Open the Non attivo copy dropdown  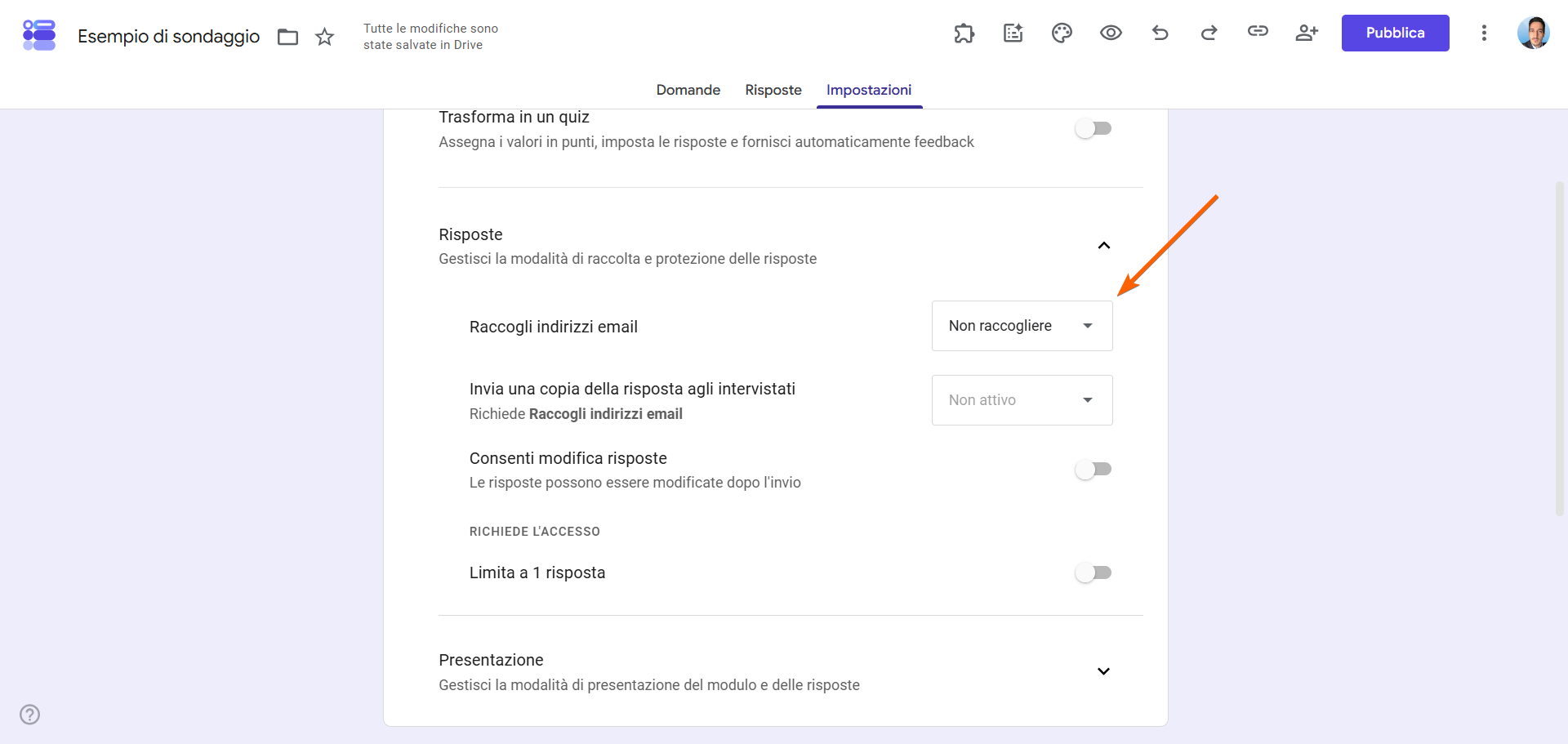click(x=1022, y=400)
